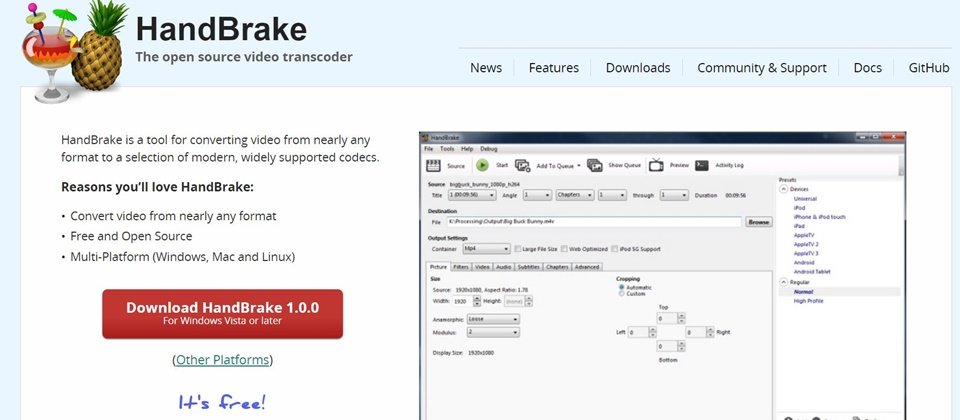Collapse the Devices preset group arrow
The width and height of the screenshot is (960, 420).
[x=782, y=188]
